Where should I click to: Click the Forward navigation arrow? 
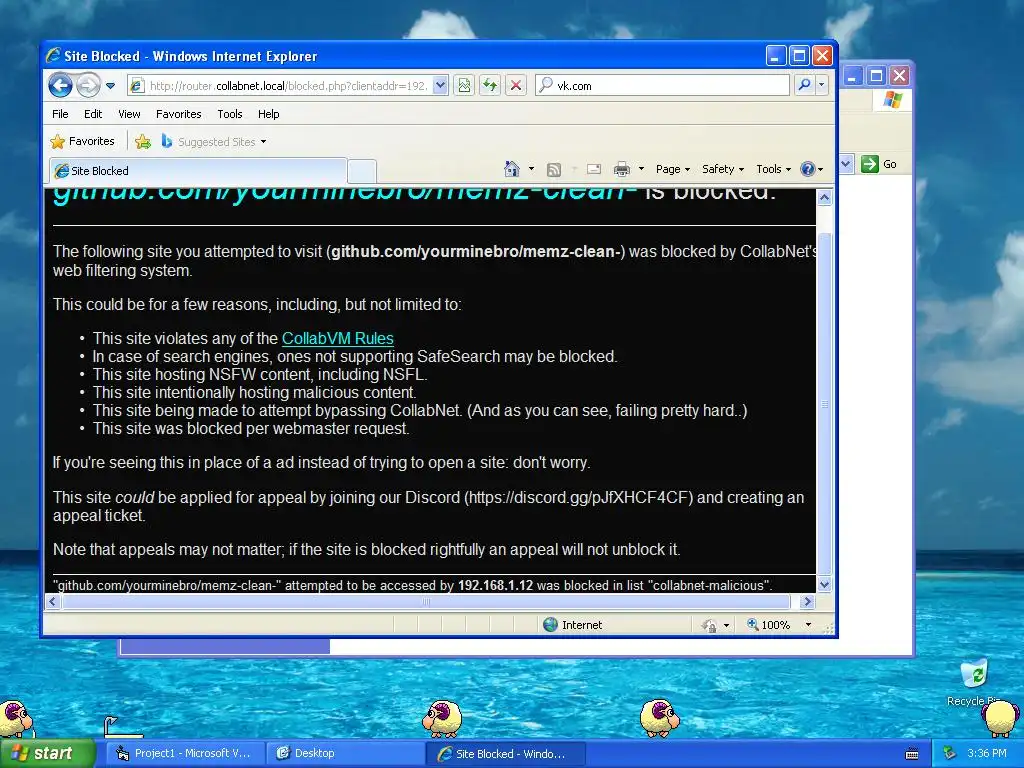(89, 85)
